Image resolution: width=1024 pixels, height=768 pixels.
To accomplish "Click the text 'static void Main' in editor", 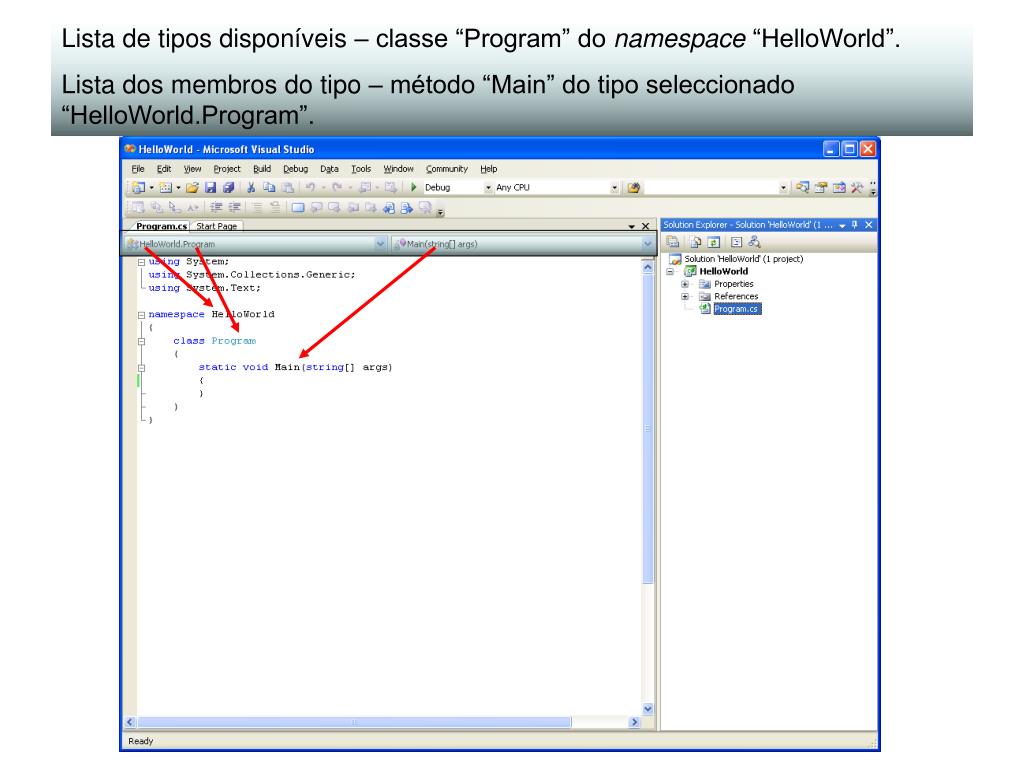I will click(249, 367).
